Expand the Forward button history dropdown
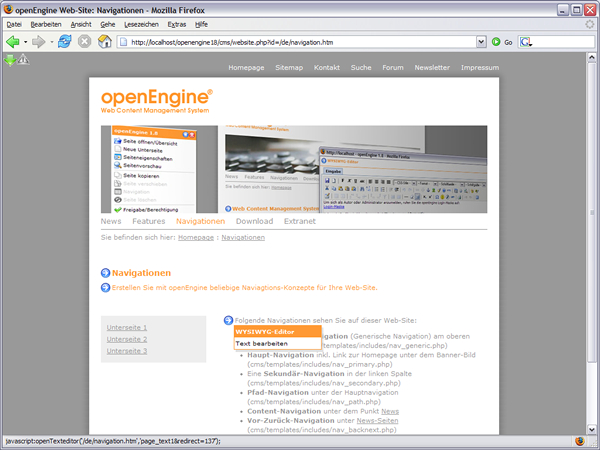 (52, 42)
